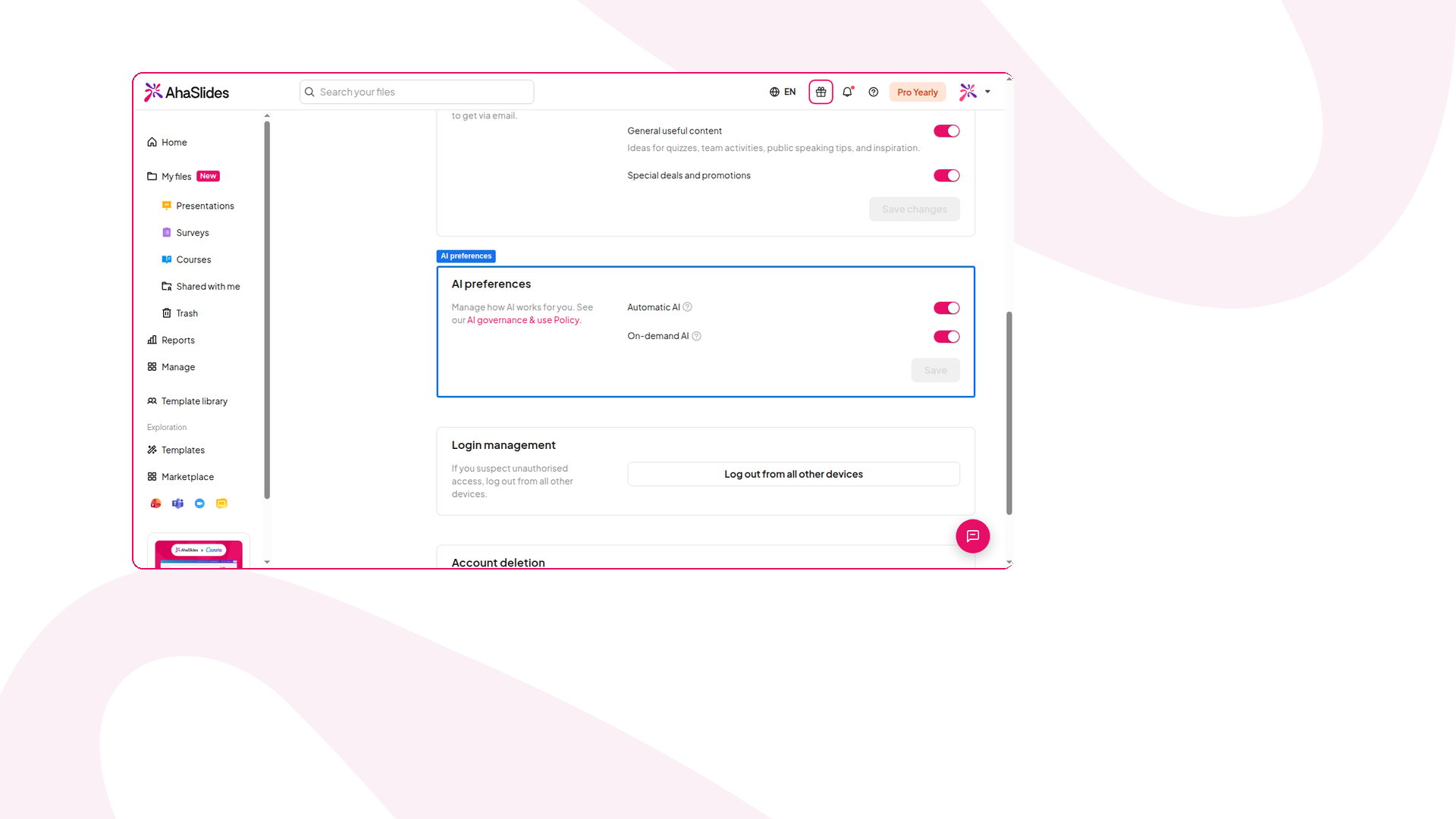Click Save in AI preferences
Viewport: 1456px width, 819px height.
coord(935,370)
